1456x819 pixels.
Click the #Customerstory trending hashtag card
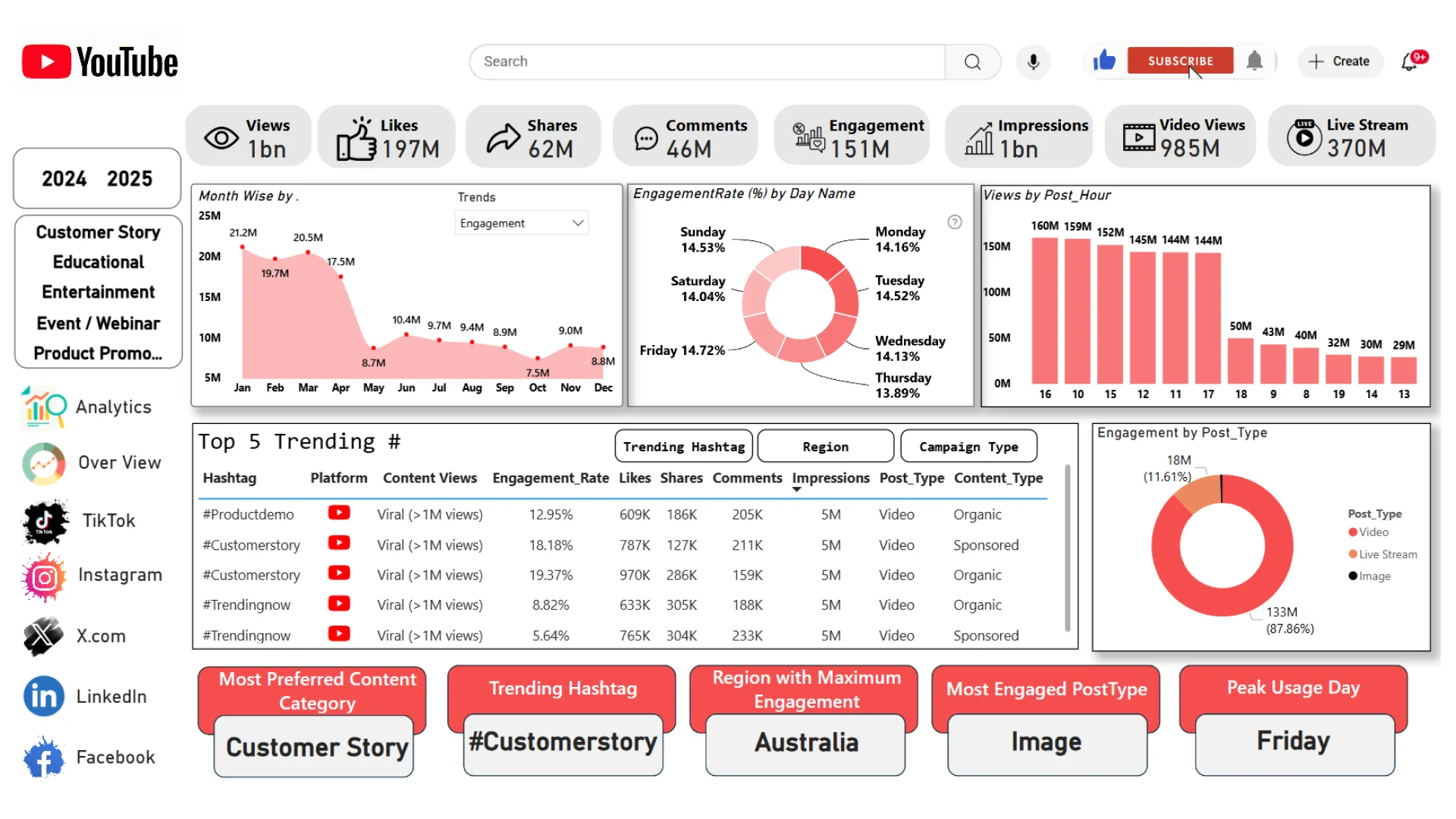click(563, 743)
